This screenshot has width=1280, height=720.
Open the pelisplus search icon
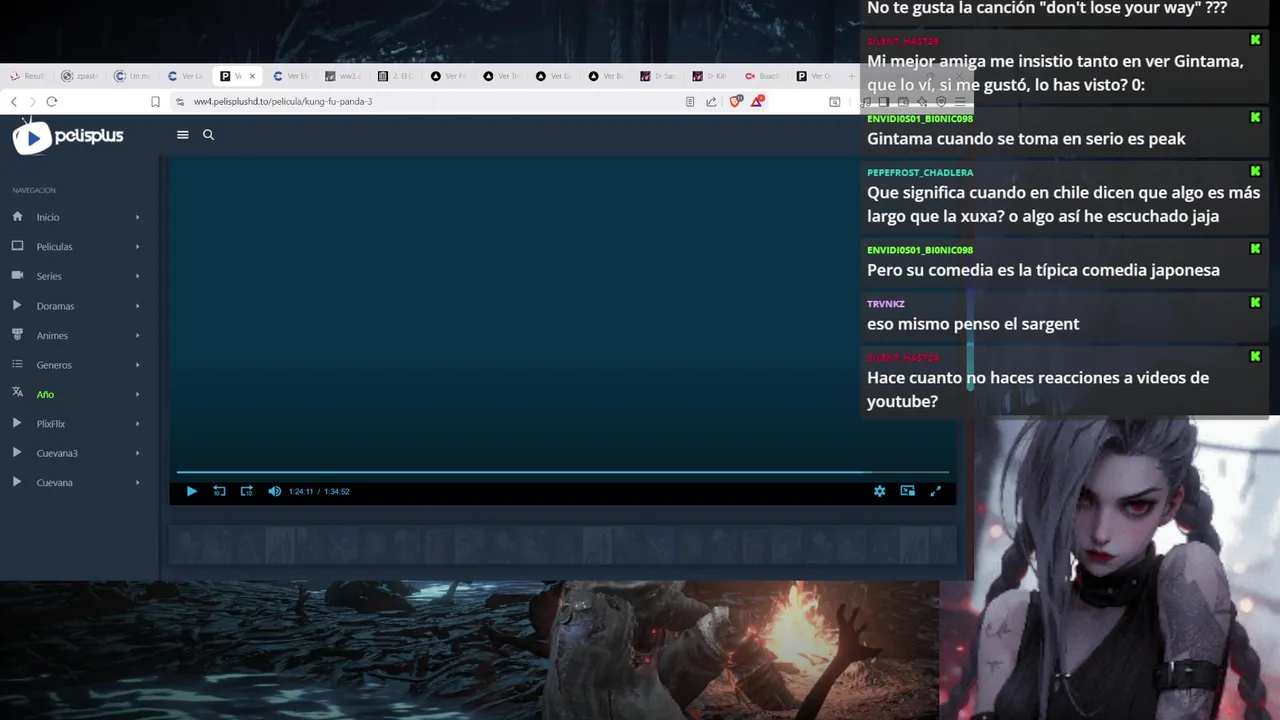208,135
